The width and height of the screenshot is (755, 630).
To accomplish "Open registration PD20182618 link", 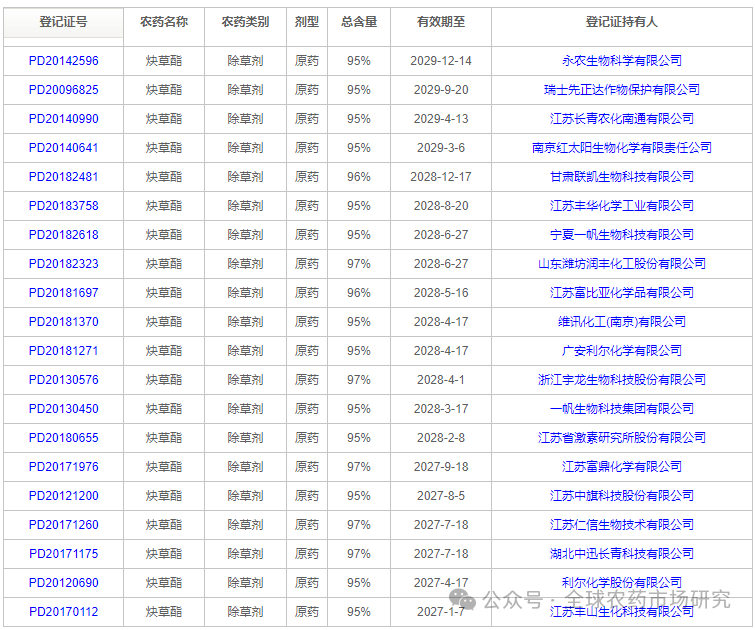I will [64, 235].
